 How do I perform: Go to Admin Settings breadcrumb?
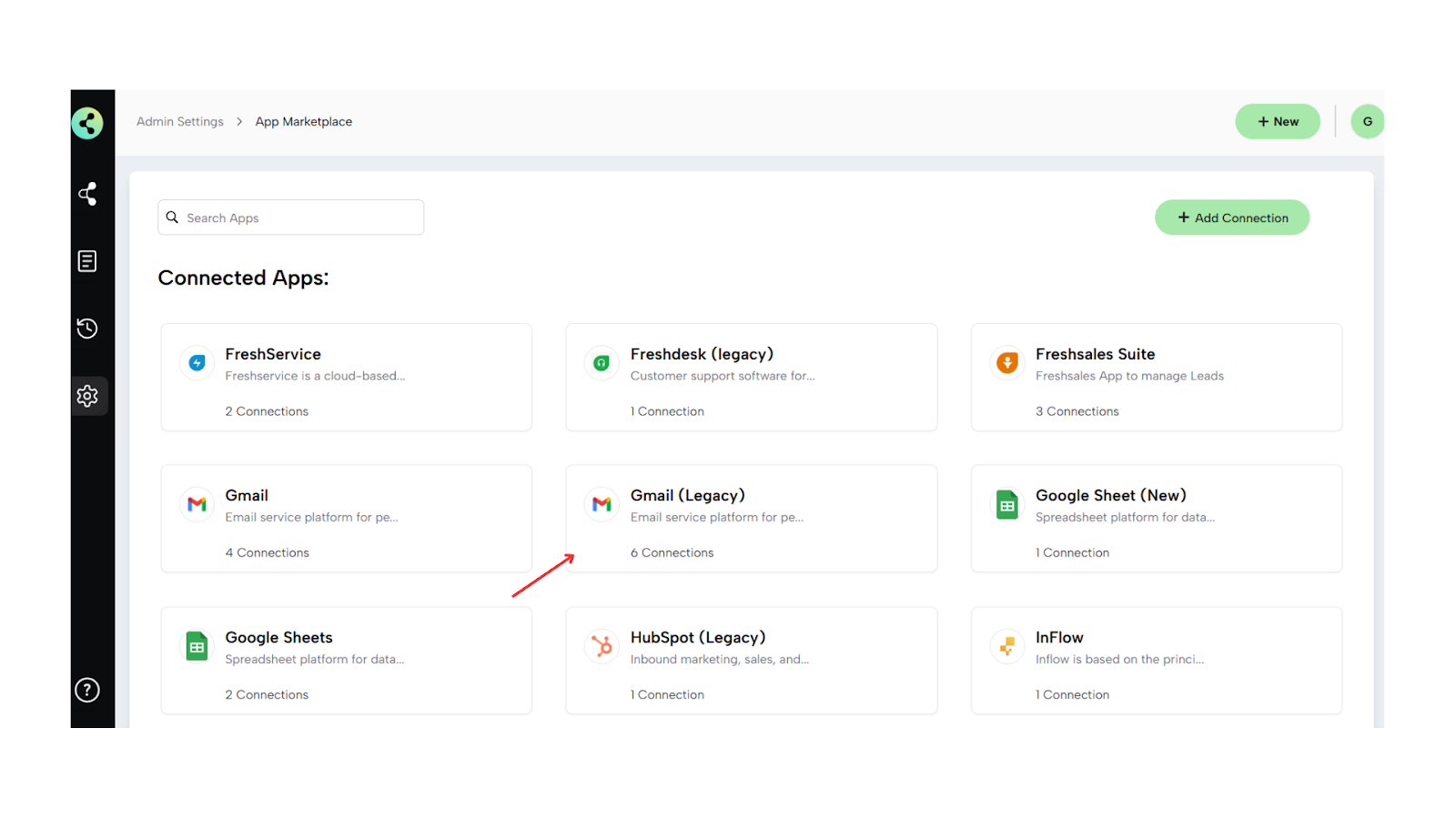pos(180,121)
